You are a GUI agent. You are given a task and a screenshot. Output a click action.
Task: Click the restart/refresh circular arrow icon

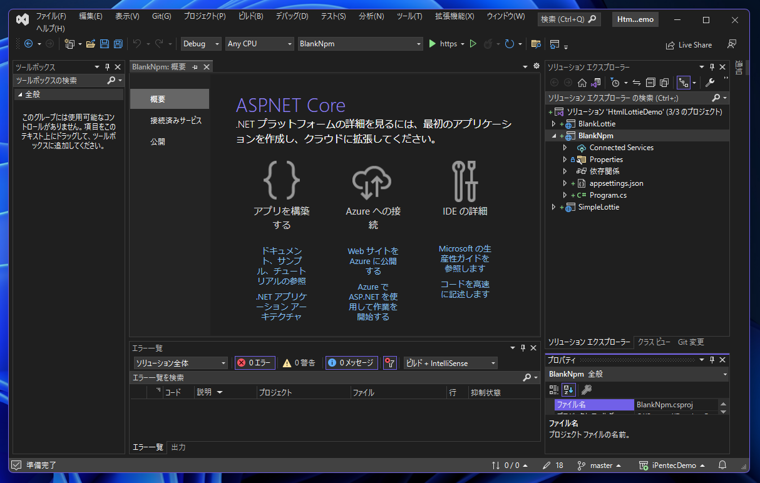(x=509, y=44)
